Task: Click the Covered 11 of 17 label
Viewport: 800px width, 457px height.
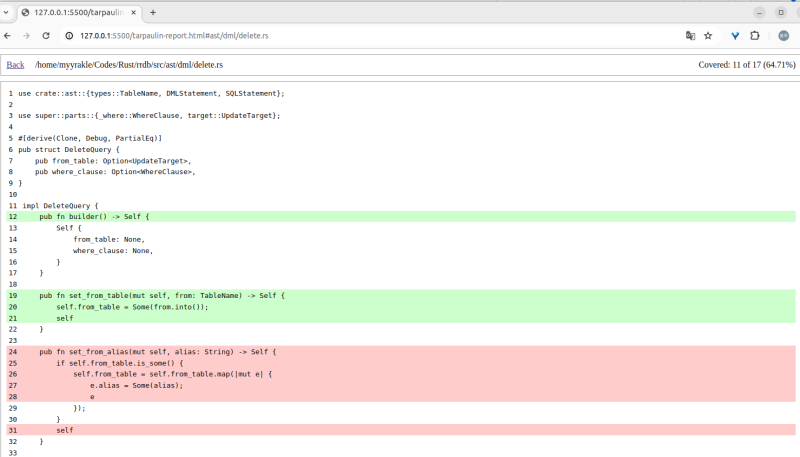Action: point(746,65)
